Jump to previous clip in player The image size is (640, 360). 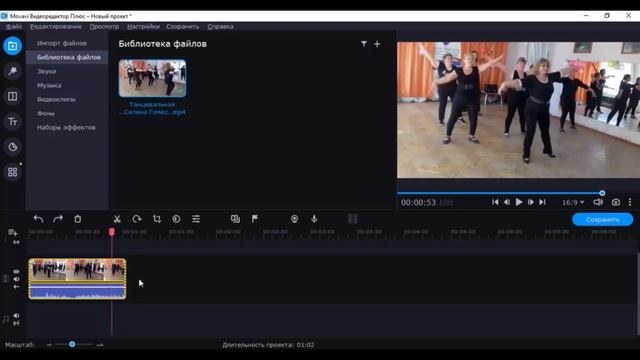click(495, 202)
